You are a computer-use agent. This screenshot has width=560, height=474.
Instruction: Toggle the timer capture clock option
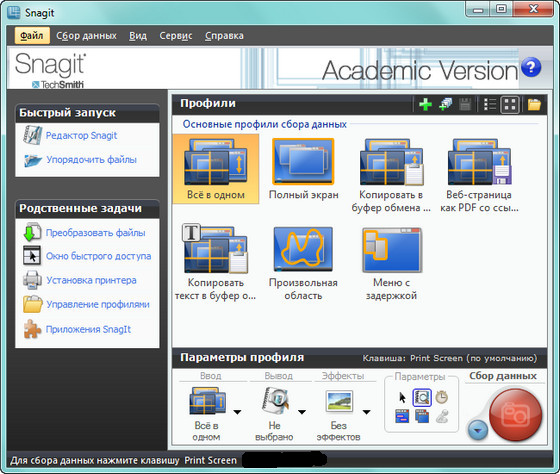pos(442,397)
